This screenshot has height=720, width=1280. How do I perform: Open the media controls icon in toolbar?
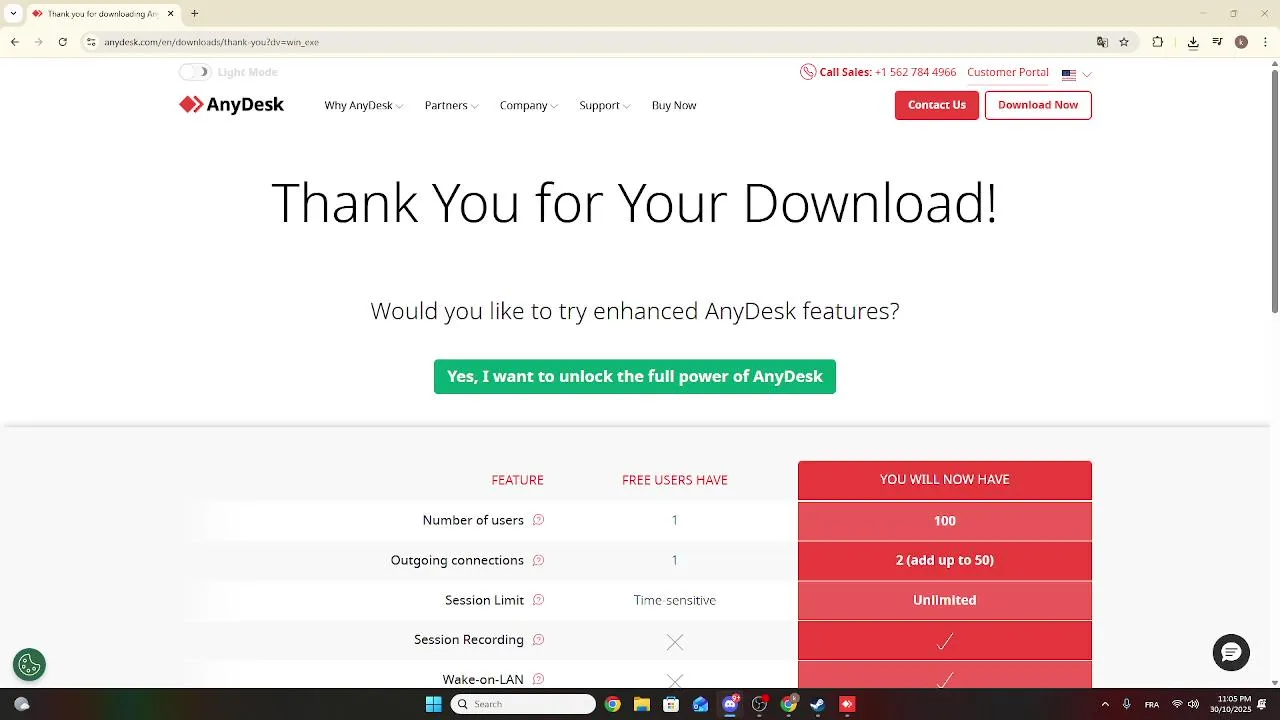(1217, 42)
